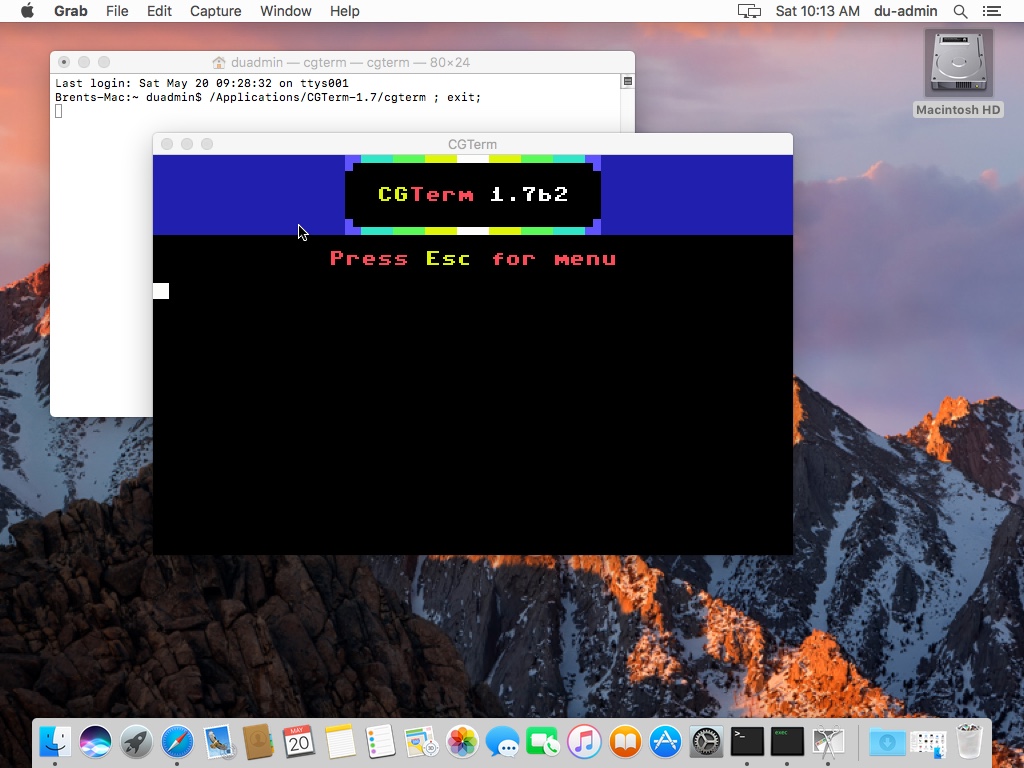Open Downloads folder stack in Dock
The width and height of the screenshot is (1024, 768).
point(887,742)
